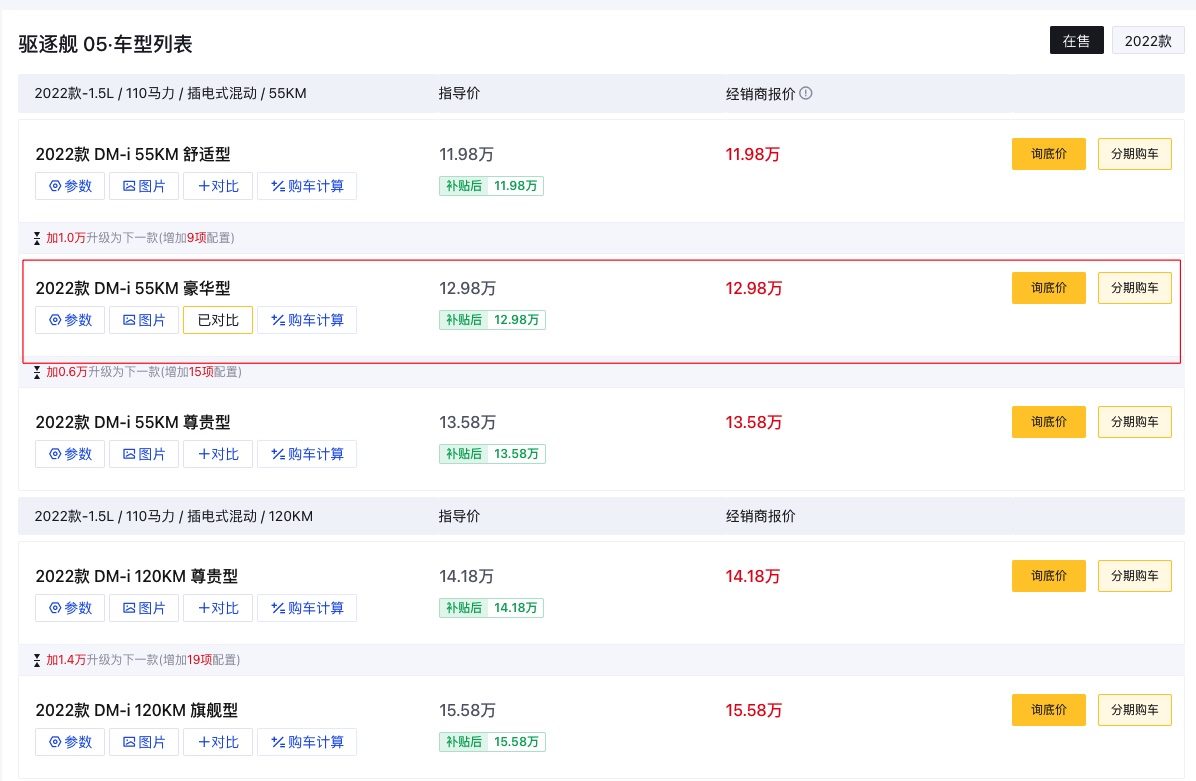Click 询底价 for 120KM 旗舰型
The image size is (1196, 781).
pos(1049,710)
